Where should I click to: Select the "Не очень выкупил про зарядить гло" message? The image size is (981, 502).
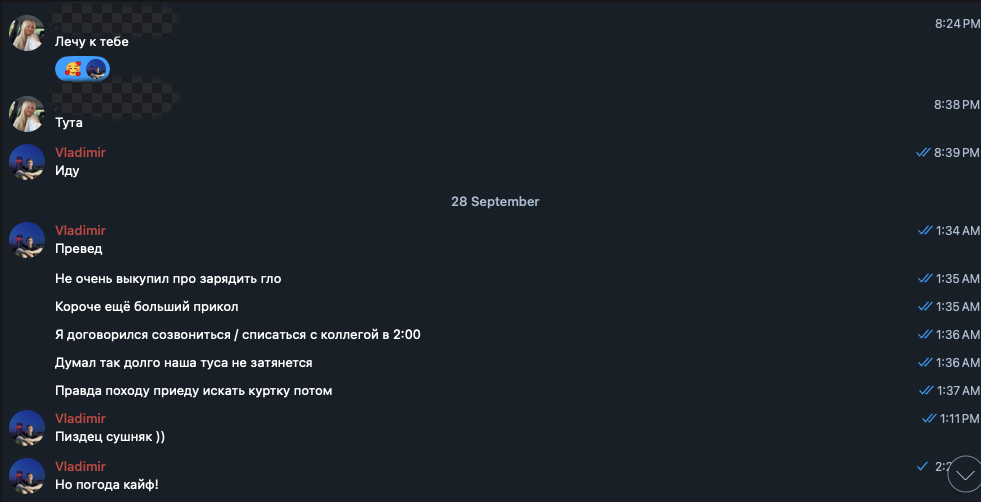coord(168,279)
